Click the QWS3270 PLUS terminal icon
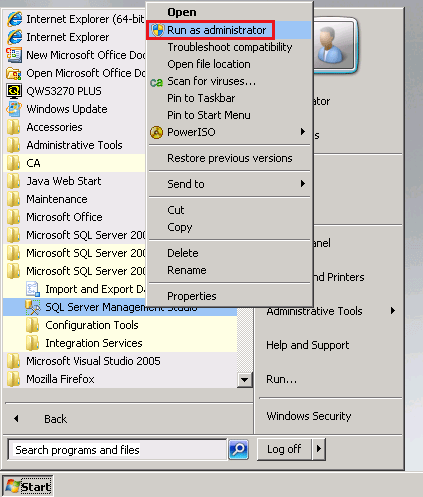The image size is (423, 497). pos(14,91)
